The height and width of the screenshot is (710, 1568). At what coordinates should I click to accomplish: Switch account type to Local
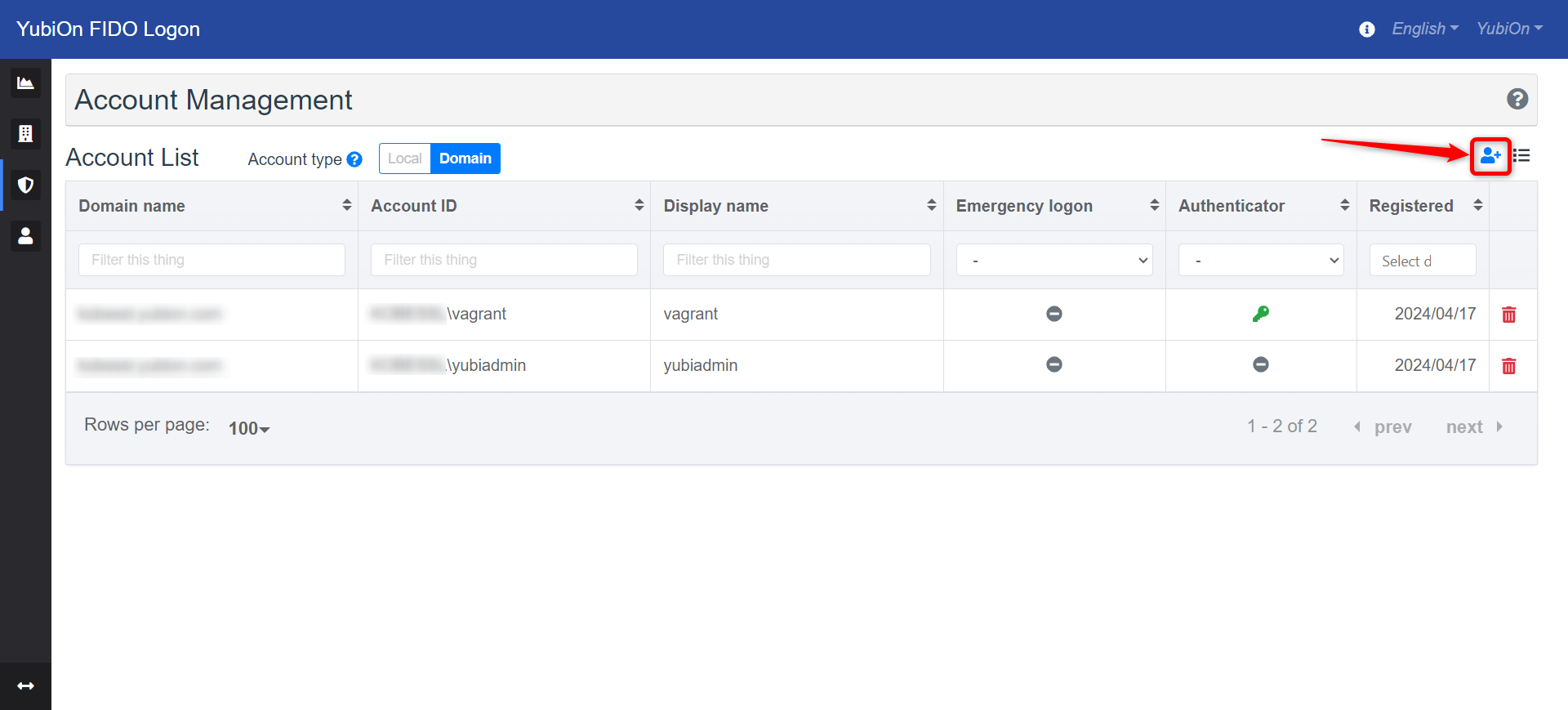pyautogui.click(x=405, y=159)
